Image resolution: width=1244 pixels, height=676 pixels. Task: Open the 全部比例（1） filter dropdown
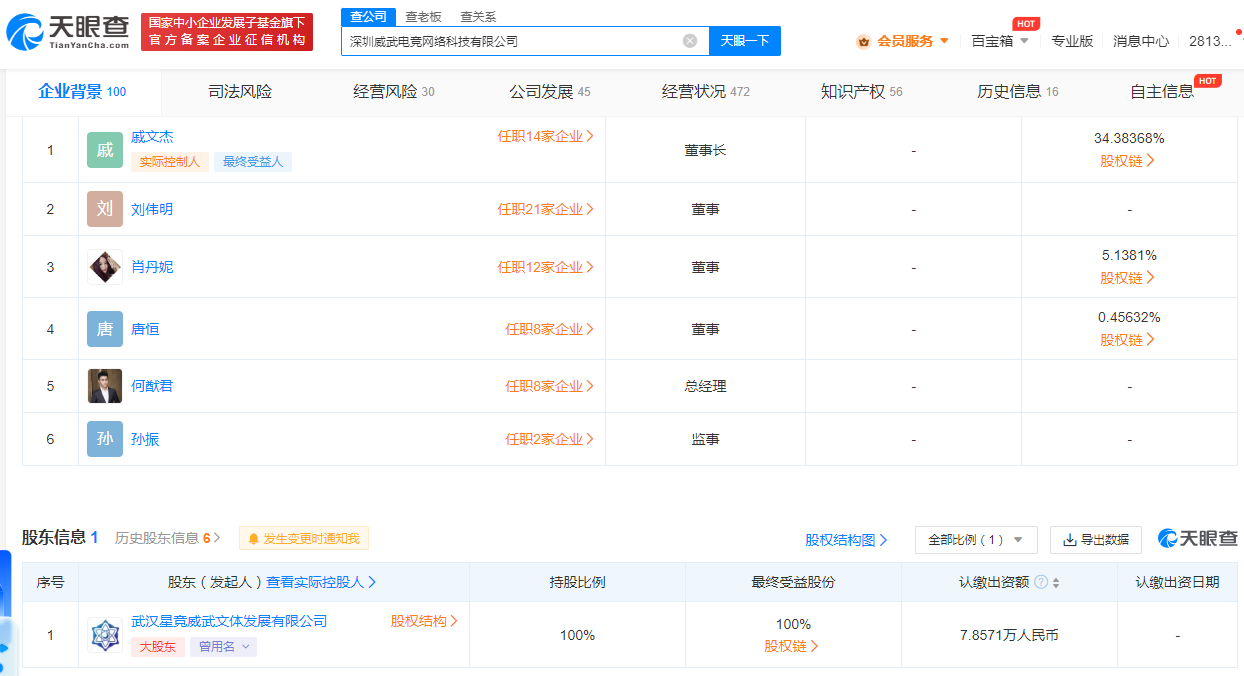point(976,540)
